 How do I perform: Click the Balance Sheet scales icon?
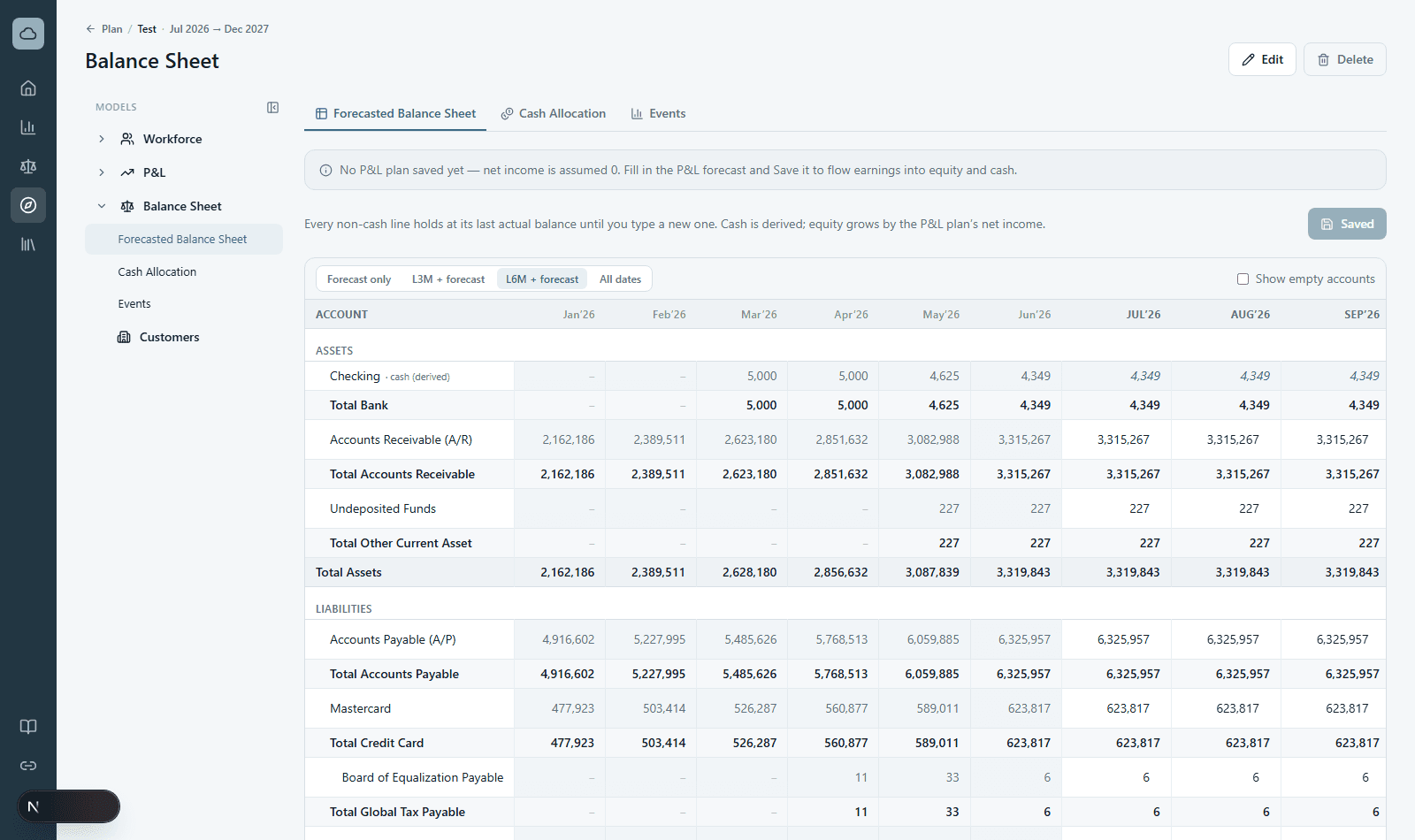(127, 206)
